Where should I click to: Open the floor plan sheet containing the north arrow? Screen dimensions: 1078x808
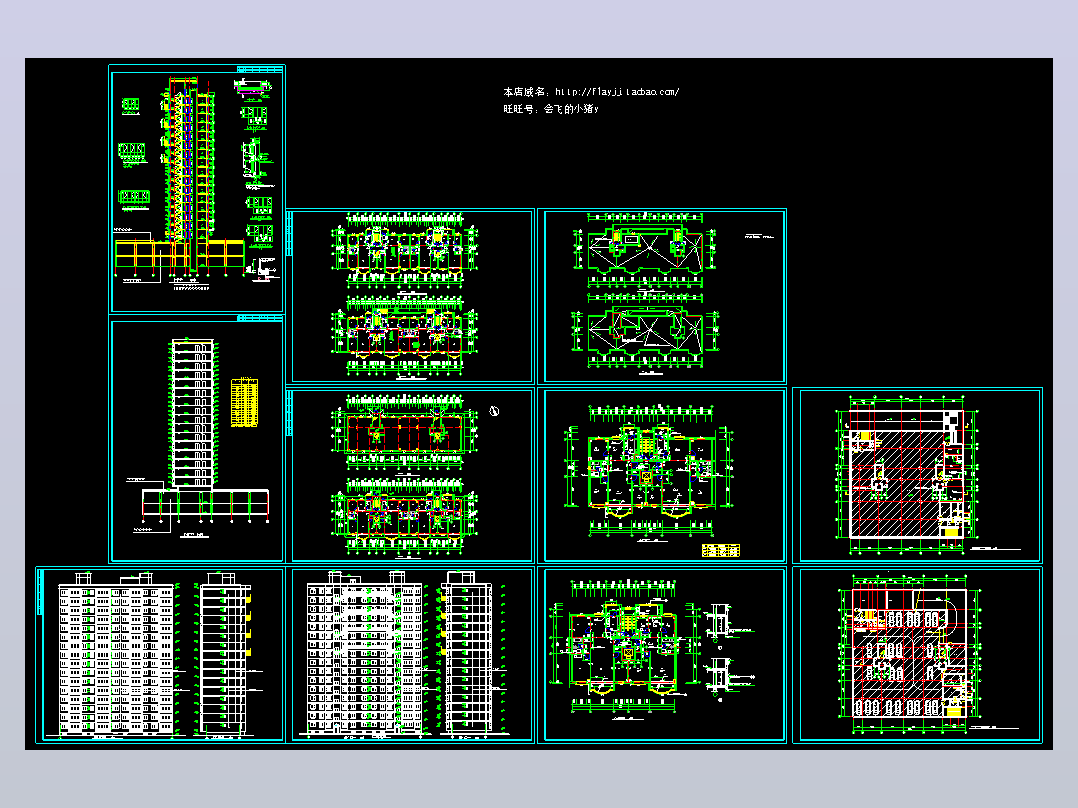410,475
